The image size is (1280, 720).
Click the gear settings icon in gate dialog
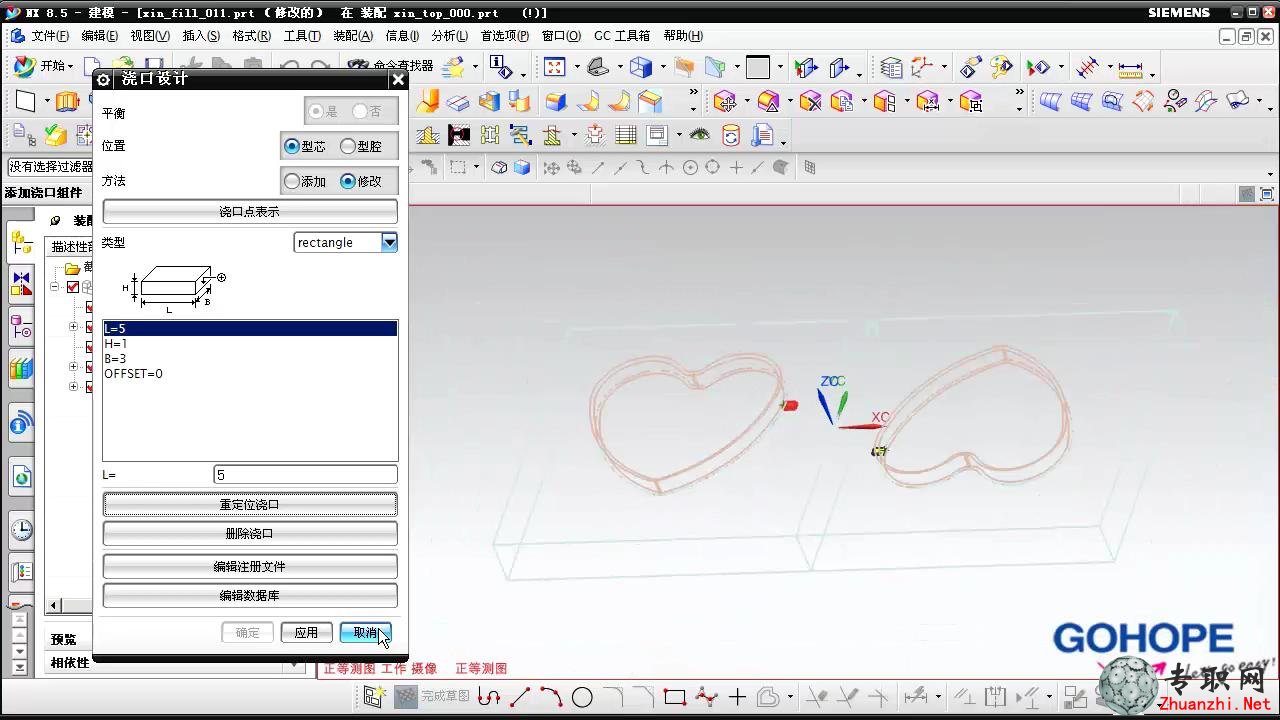point(103,79)
